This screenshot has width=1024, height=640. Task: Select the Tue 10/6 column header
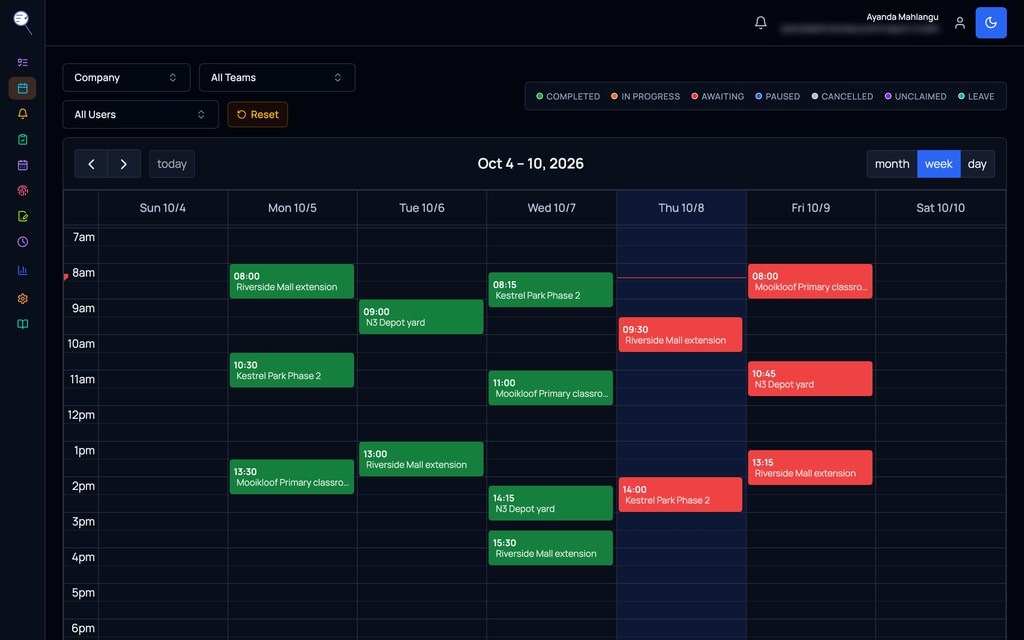(x=422, y=208)
